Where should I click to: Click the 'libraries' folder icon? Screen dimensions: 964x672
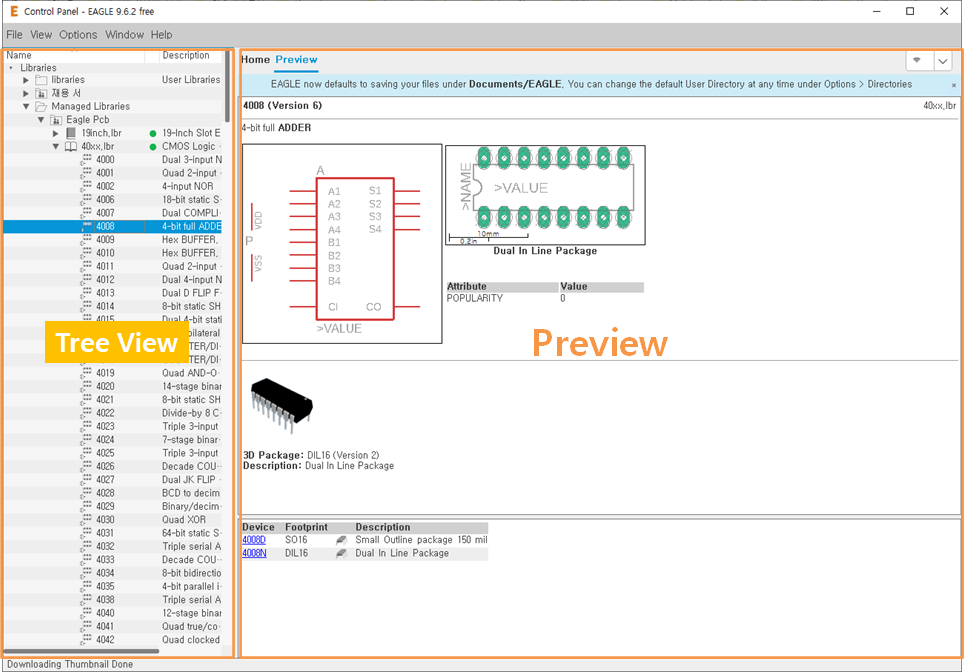click(x=41, y=80)
